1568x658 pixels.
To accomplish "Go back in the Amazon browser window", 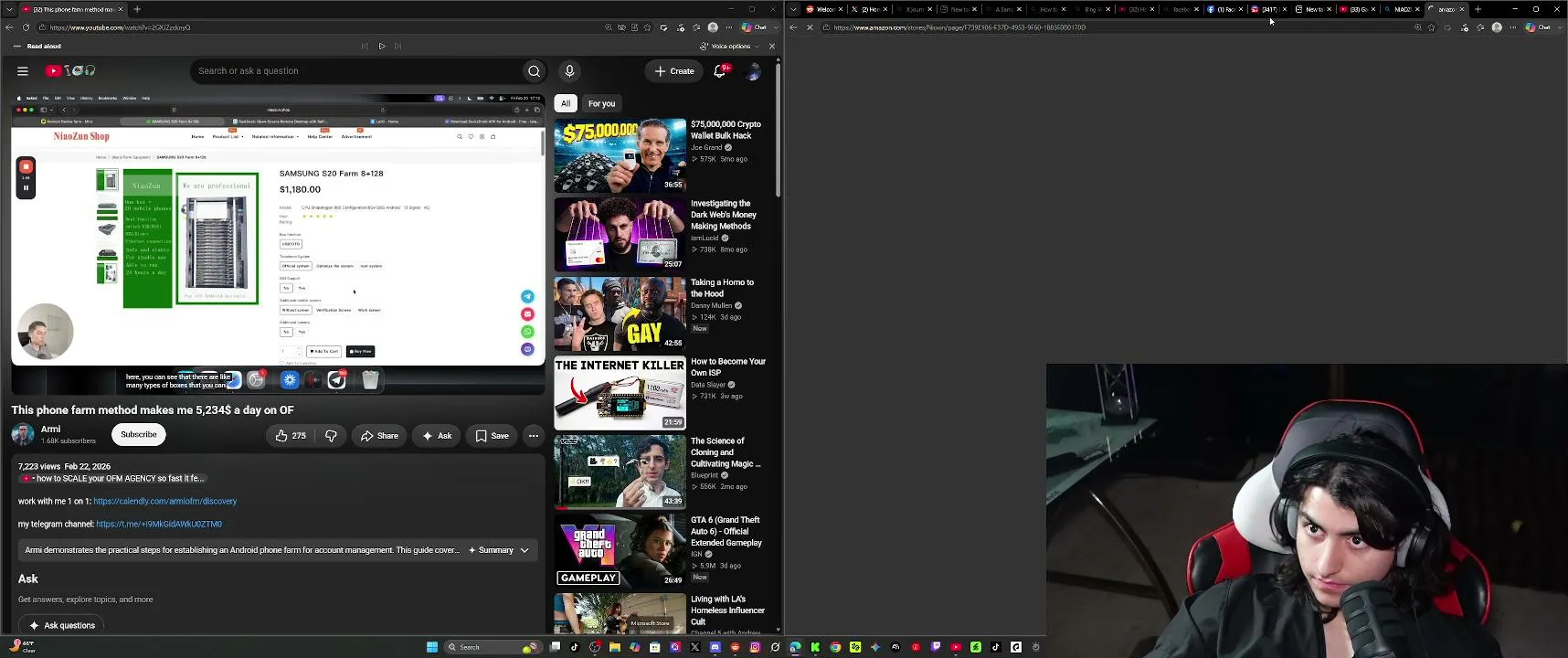I will [793, 27].
